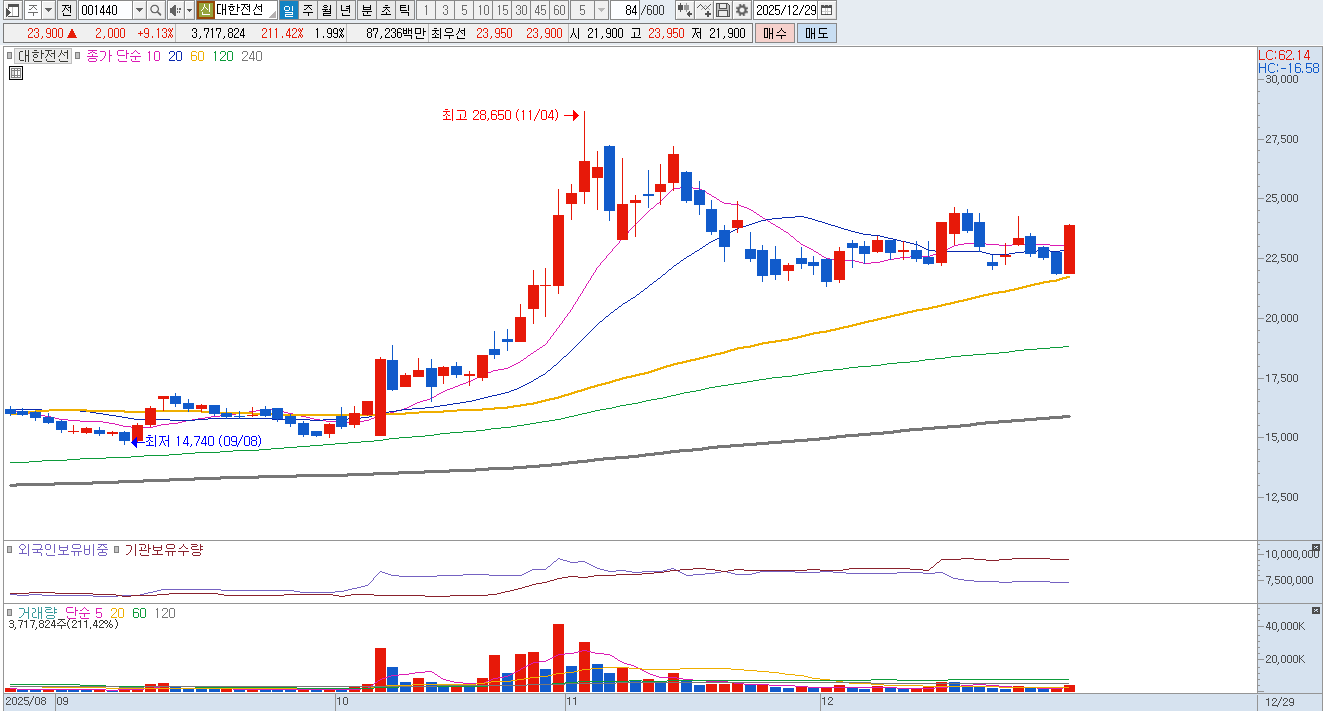
Task: Select the 주 weekly period tab
Action: [307, 10]
